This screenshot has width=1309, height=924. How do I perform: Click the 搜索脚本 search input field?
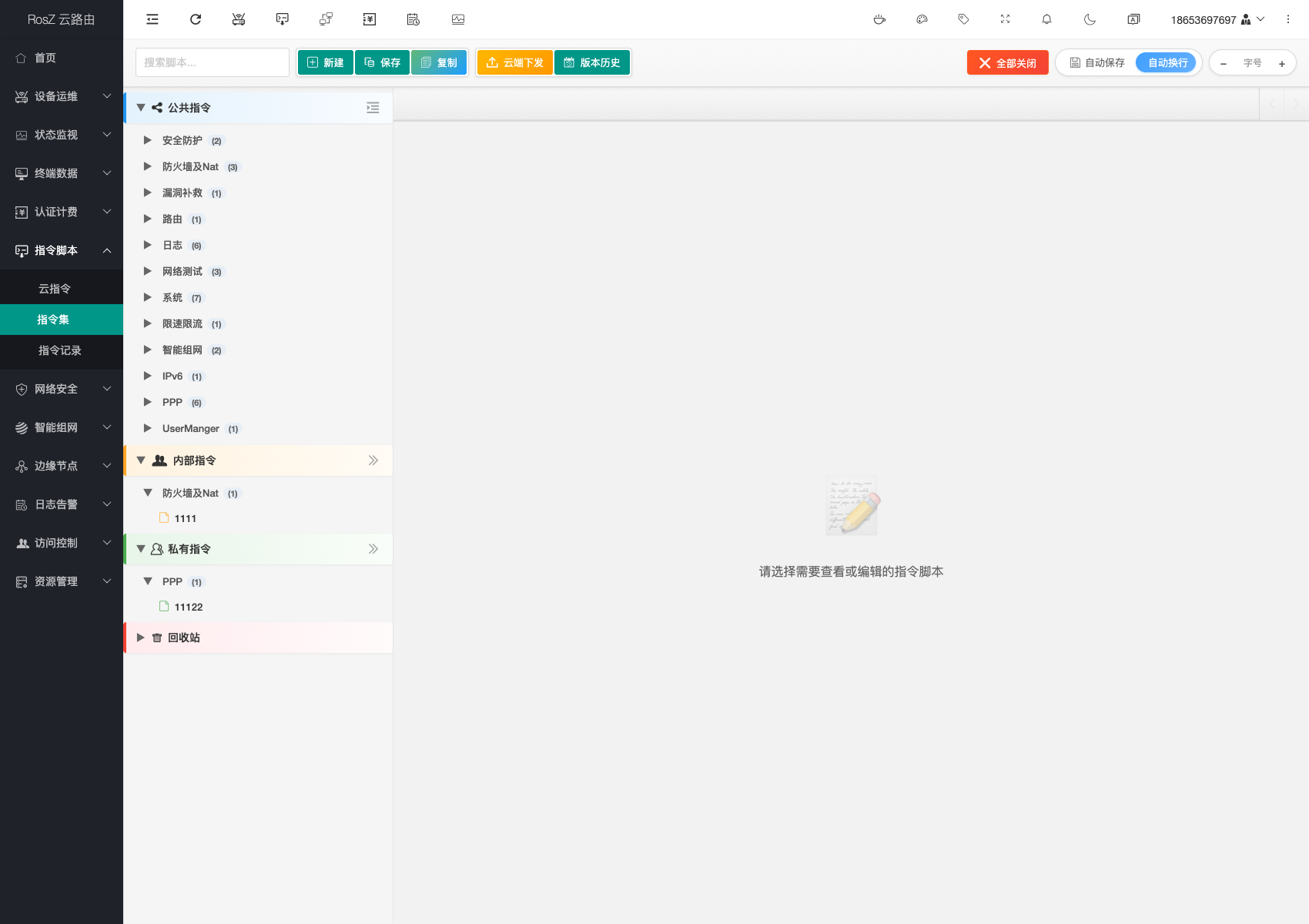[x=213, y=62]
